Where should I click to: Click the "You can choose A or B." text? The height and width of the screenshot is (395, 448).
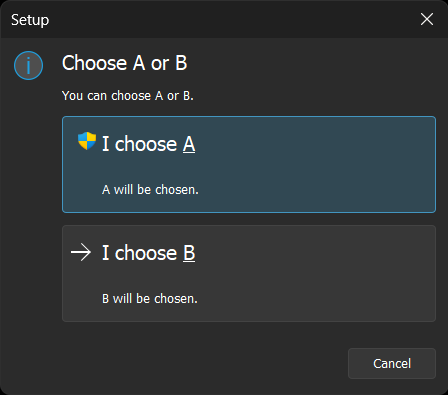(128, 96)
